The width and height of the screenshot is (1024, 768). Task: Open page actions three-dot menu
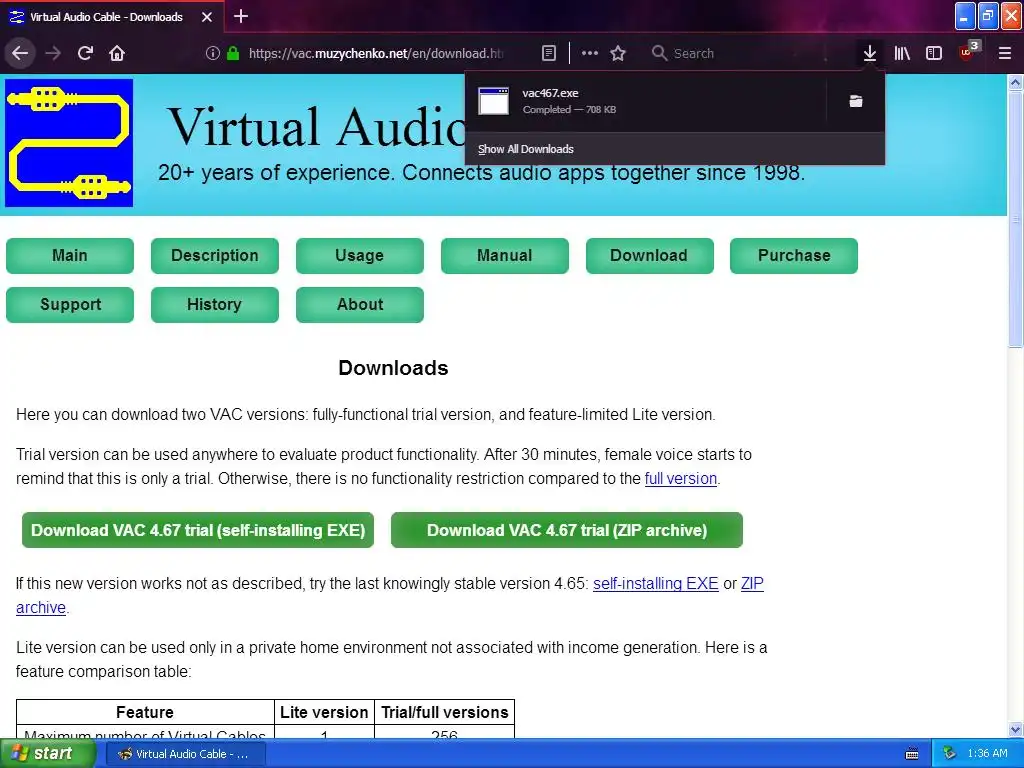(x=590, y=53)
